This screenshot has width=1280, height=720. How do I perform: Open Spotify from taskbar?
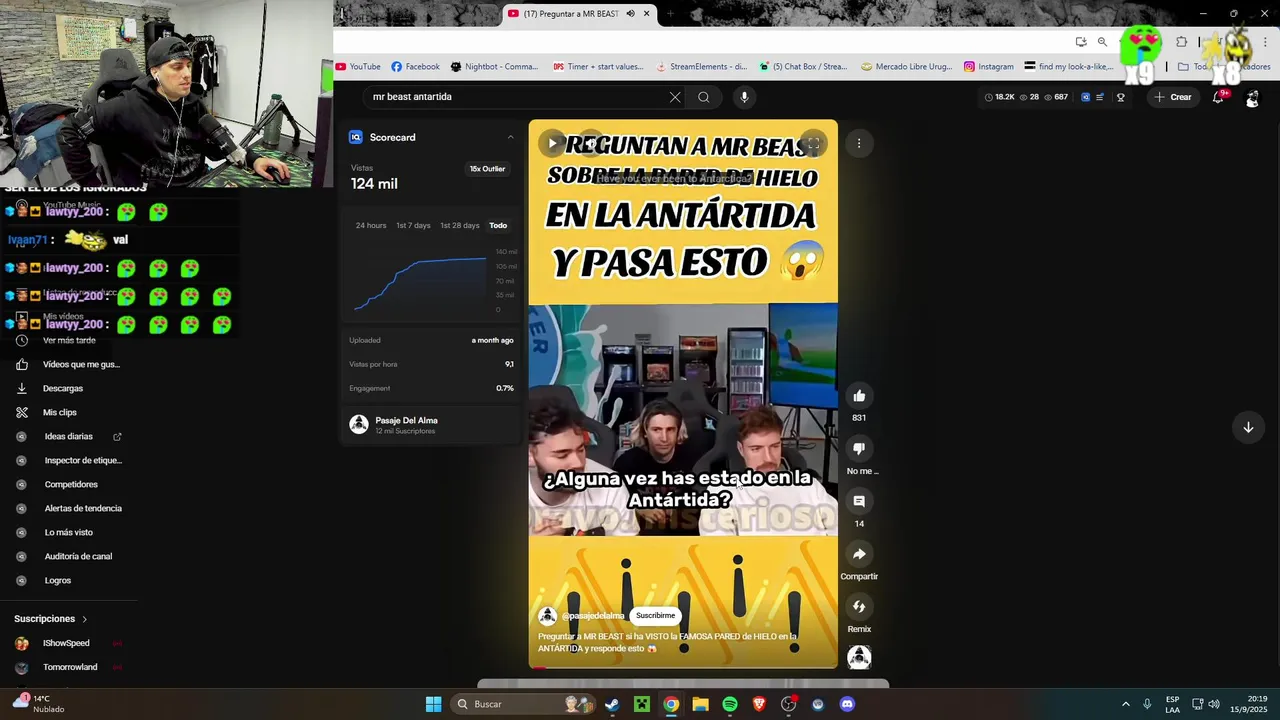click(x=729, y=704)
